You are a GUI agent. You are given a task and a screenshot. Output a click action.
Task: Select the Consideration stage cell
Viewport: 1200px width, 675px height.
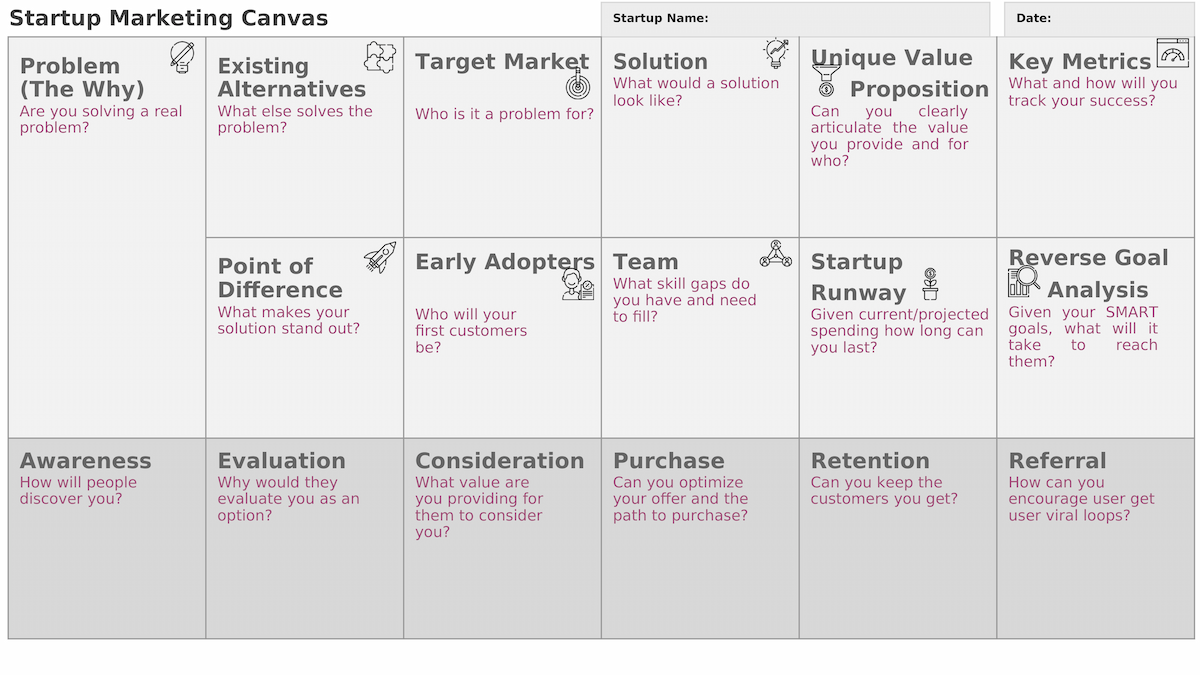point(502,538)
